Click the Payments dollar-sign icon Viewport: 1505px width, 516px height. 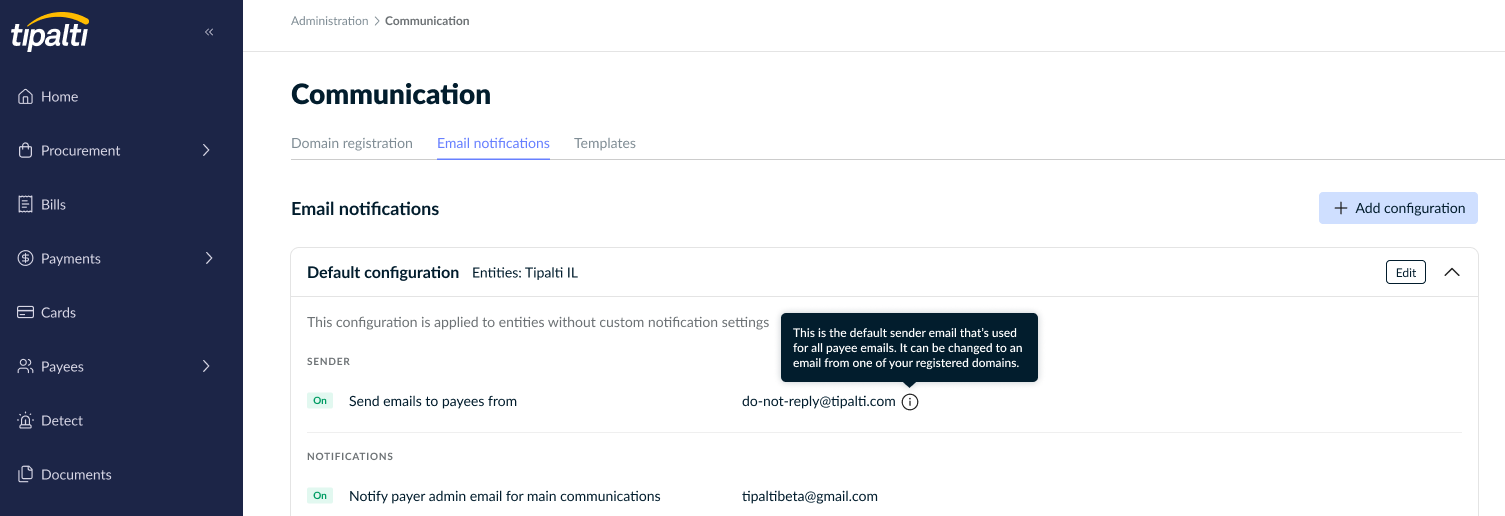[26, 258]
